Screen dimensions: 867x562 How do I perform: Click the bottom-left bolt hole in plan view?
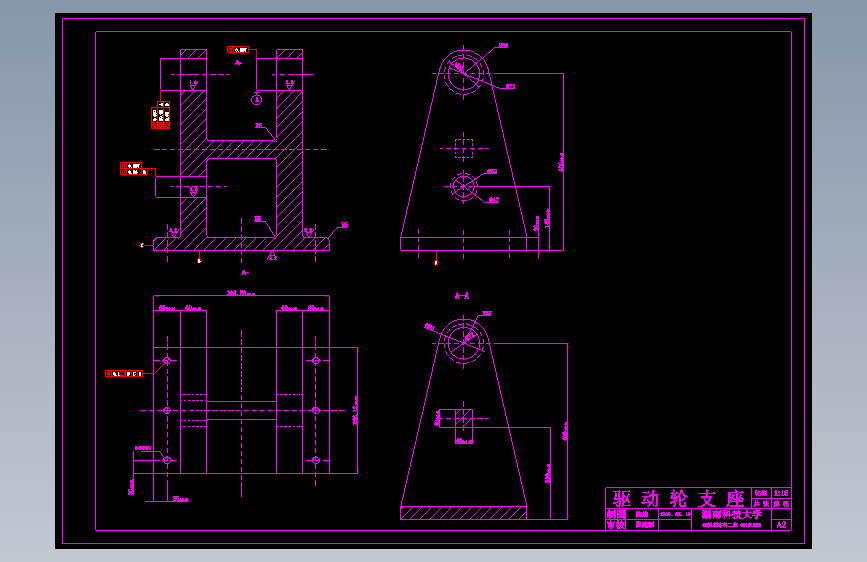(x=167, y=460)
